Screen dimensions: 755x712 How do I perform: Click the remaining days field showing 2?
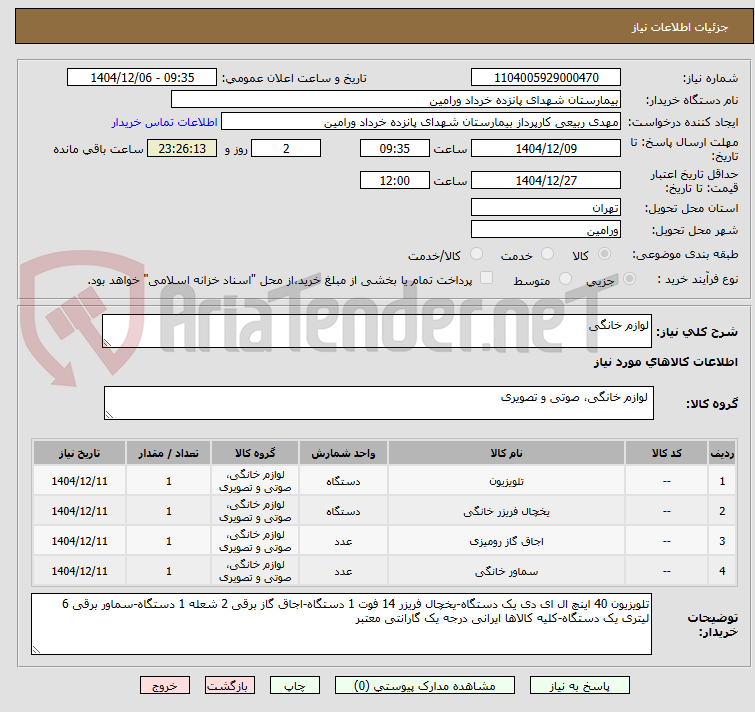(286, 148)
